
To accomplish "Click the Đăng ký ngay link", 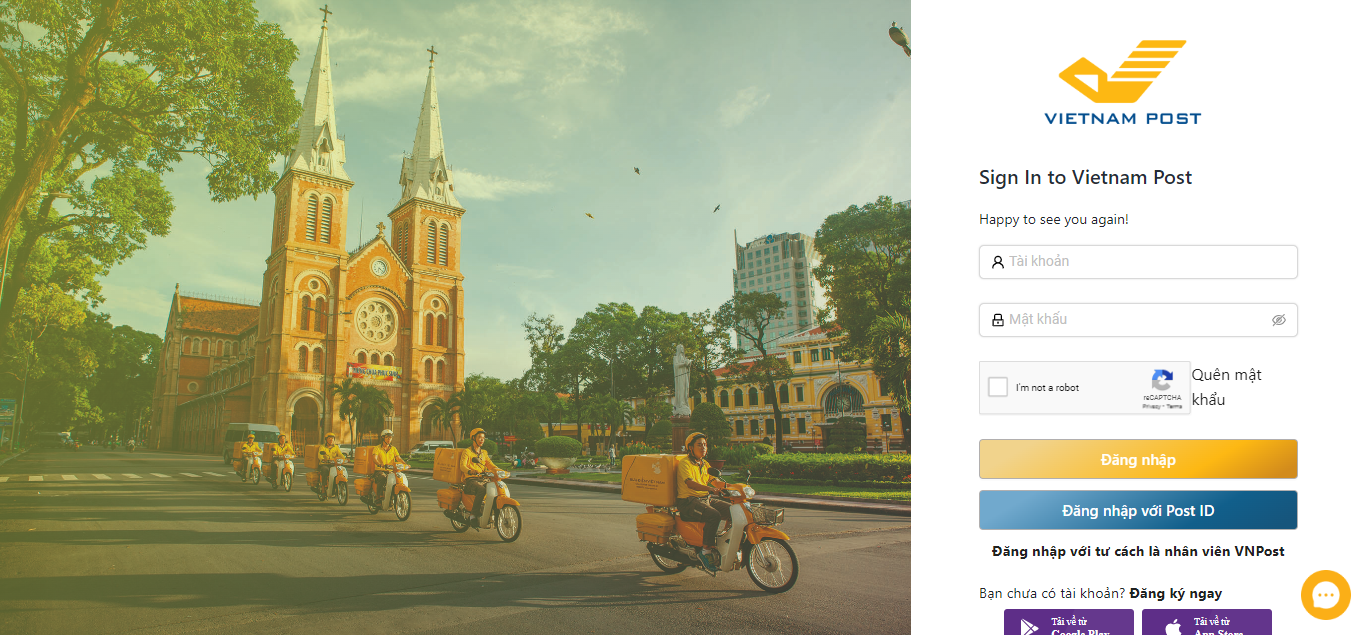I will pyautogui.click(x=1176, y=593).
